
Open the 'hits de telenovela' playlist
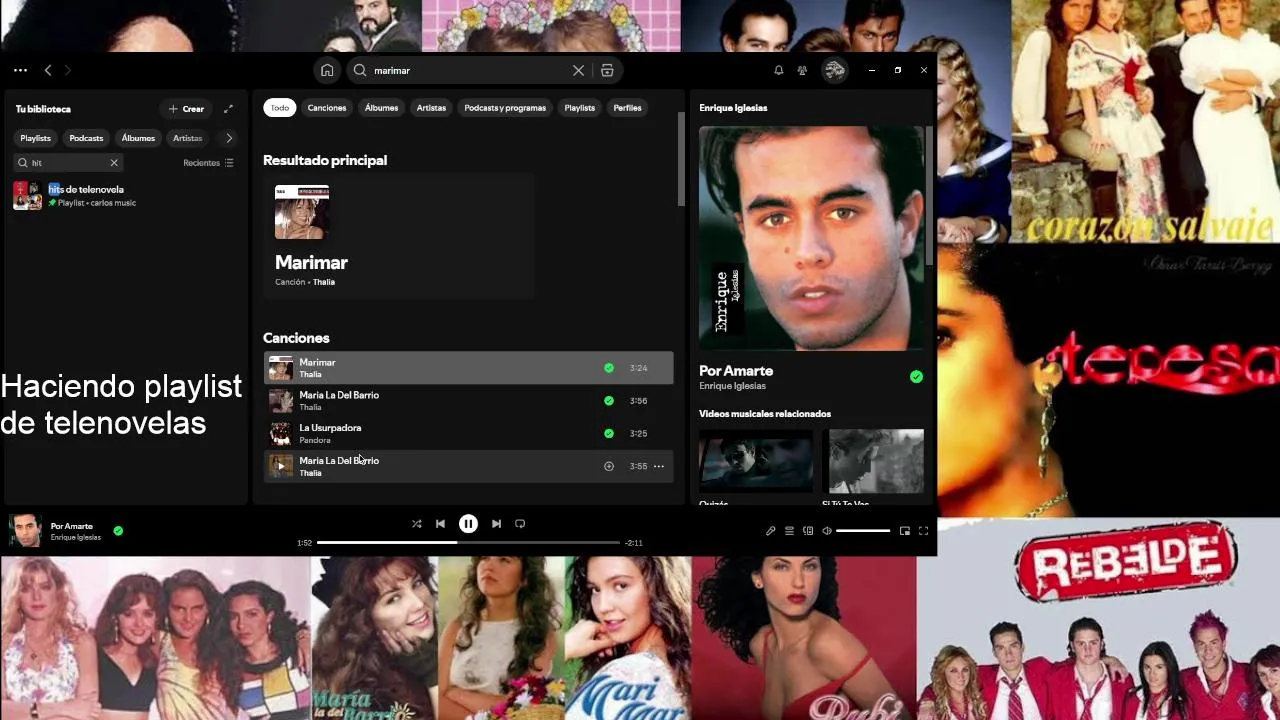point(124,195)
